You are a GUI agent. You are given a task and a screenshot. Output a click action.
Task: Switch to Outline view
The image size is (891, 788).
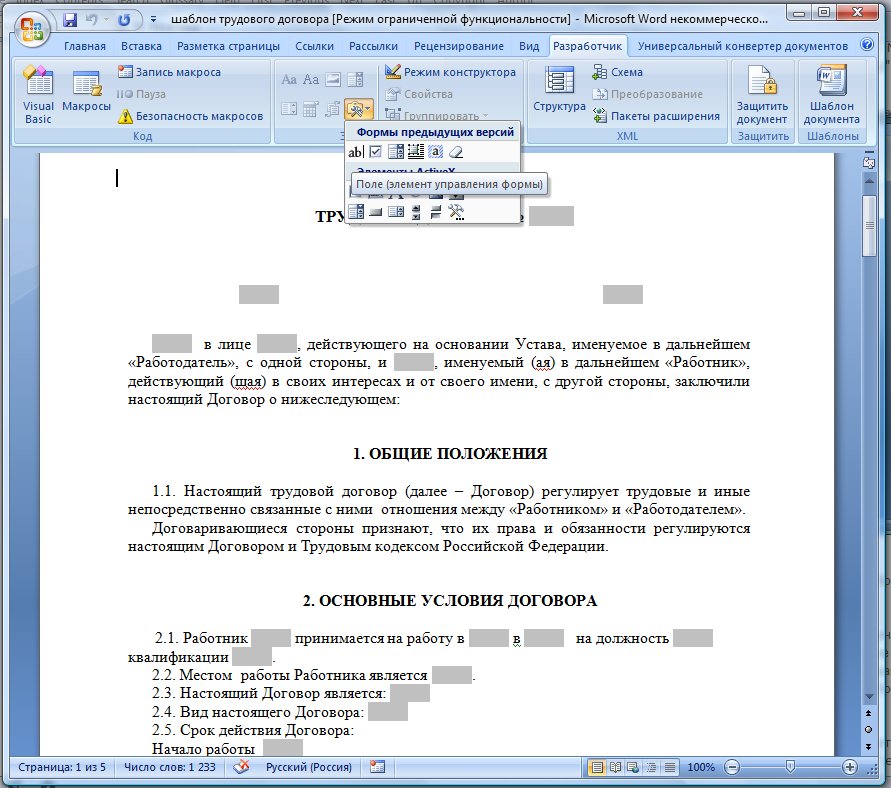(651, 768)
